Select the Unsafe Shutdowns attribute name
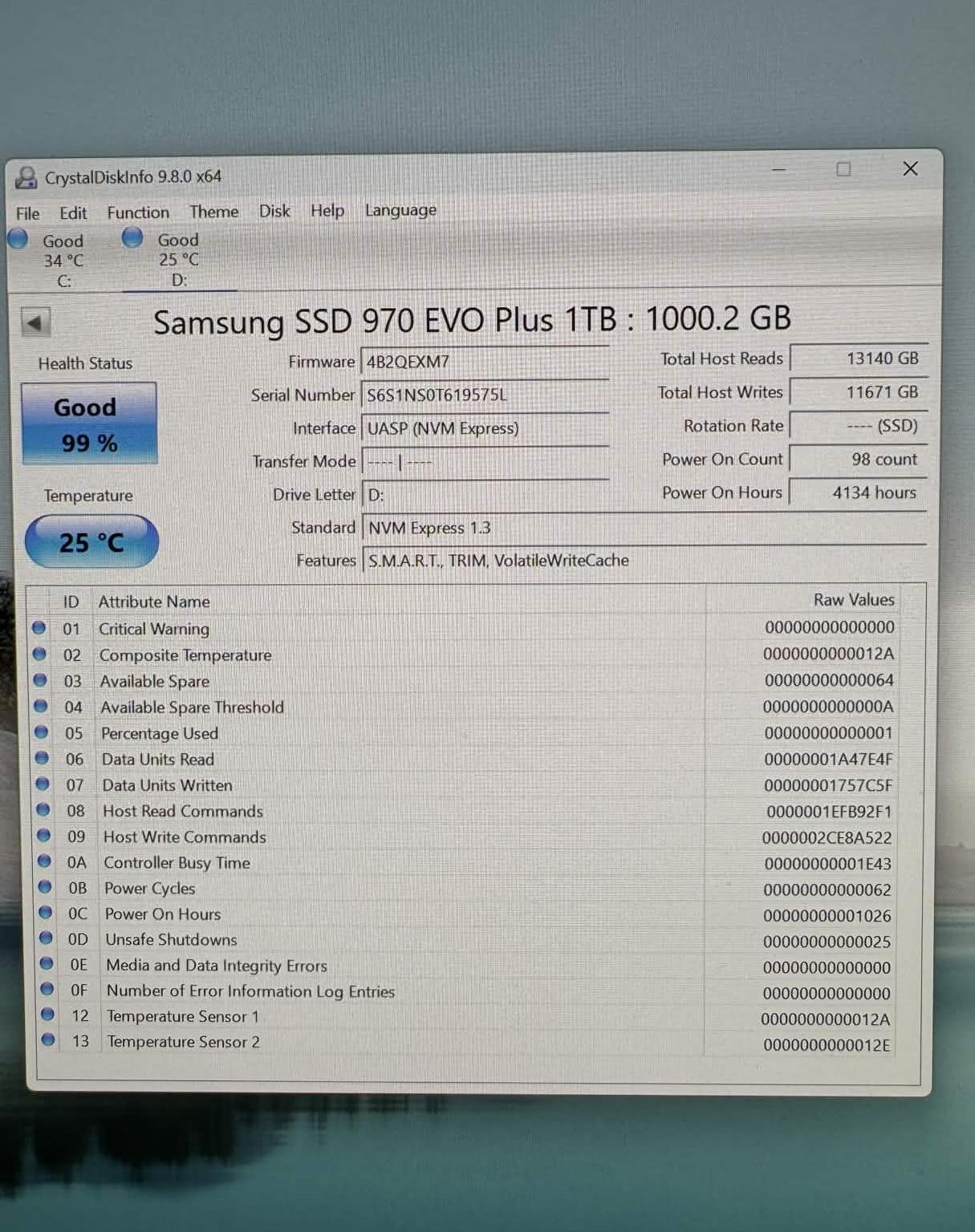The image size is (975, 1232). click(171, 939)
